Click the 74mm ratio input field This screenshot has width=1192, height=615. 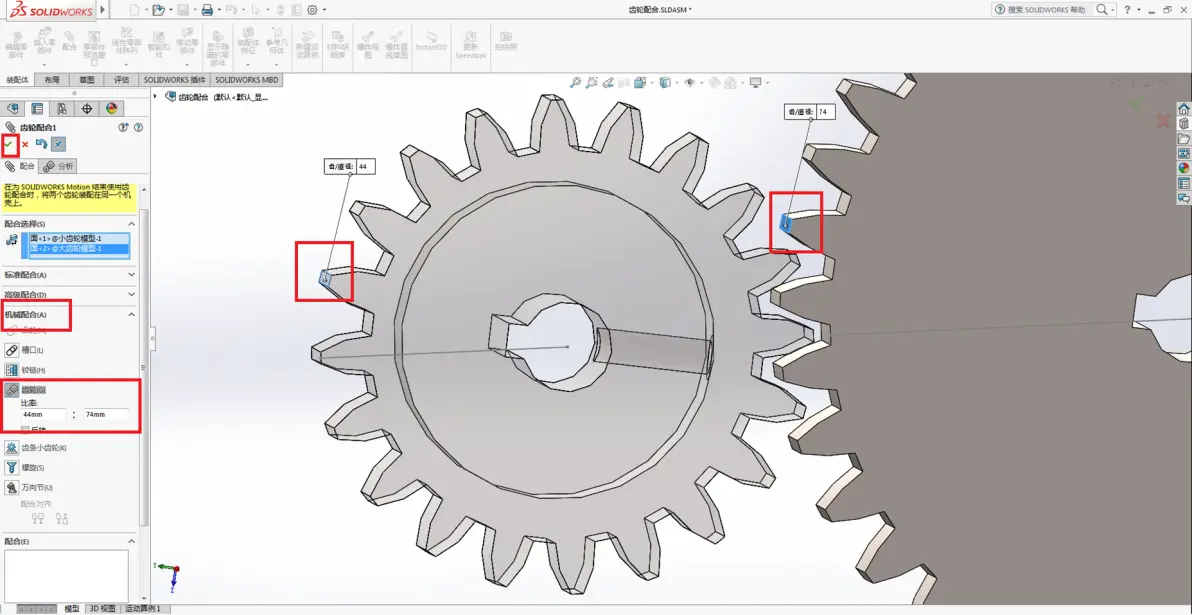coord(106,414)
